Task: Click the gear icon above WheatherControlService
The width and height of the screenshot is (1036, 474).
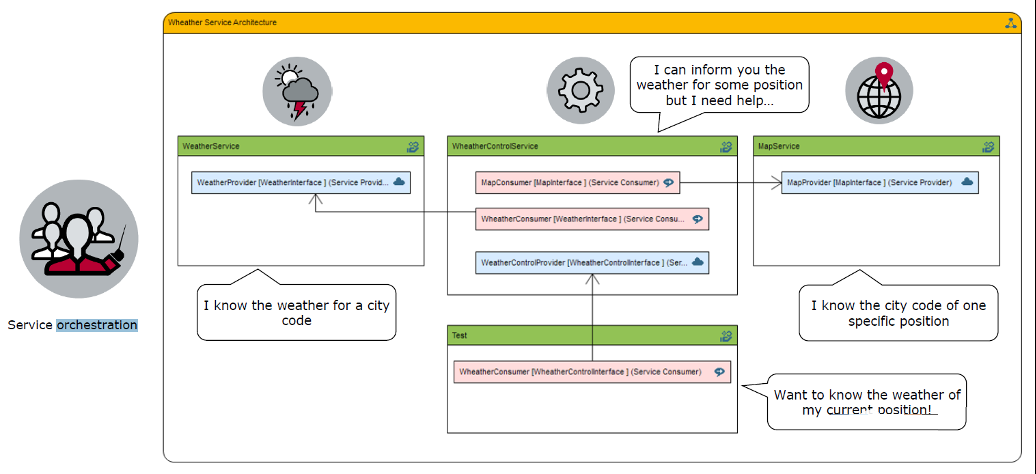Action: [581, 90]
